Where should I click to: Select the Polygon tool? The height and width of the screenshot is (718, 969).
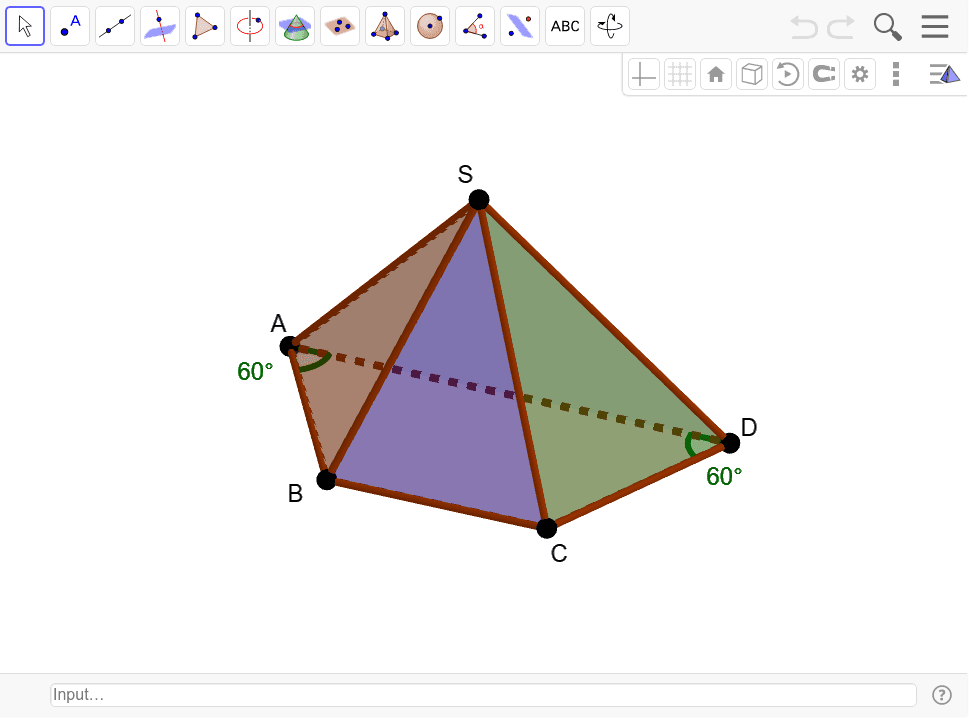tap(205, 26)
